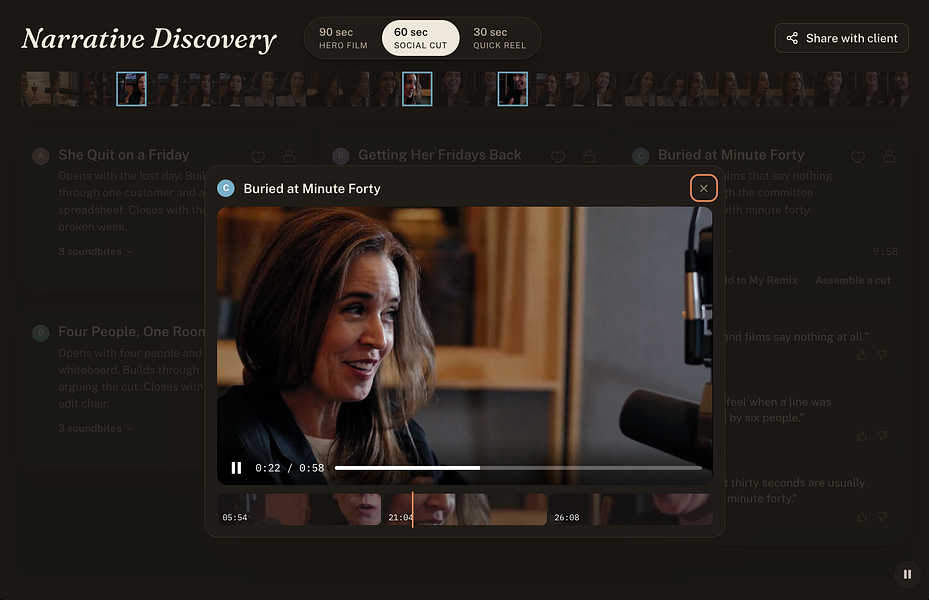929x600 pixels.
Task: Thumbs down the soundbite ending "minute forty"
Action: click(x=882, y=517)
